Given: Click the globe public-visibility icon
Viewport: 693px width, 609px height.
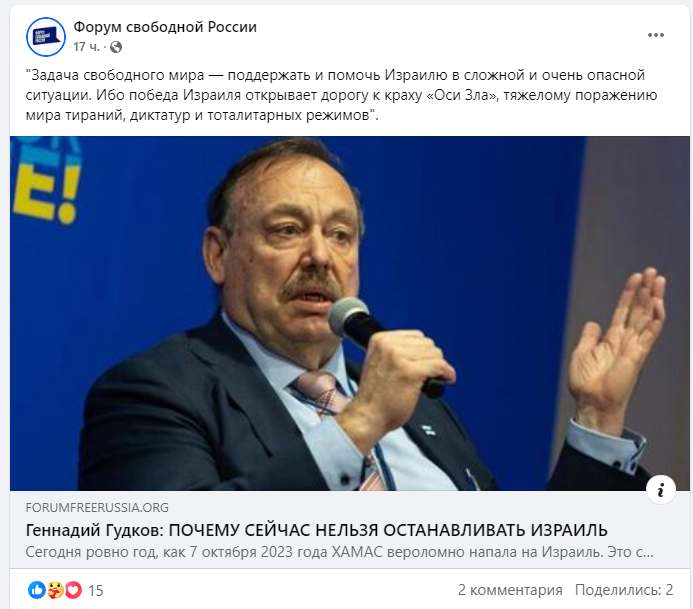Looking at the screenshot, I should (116, 47).
